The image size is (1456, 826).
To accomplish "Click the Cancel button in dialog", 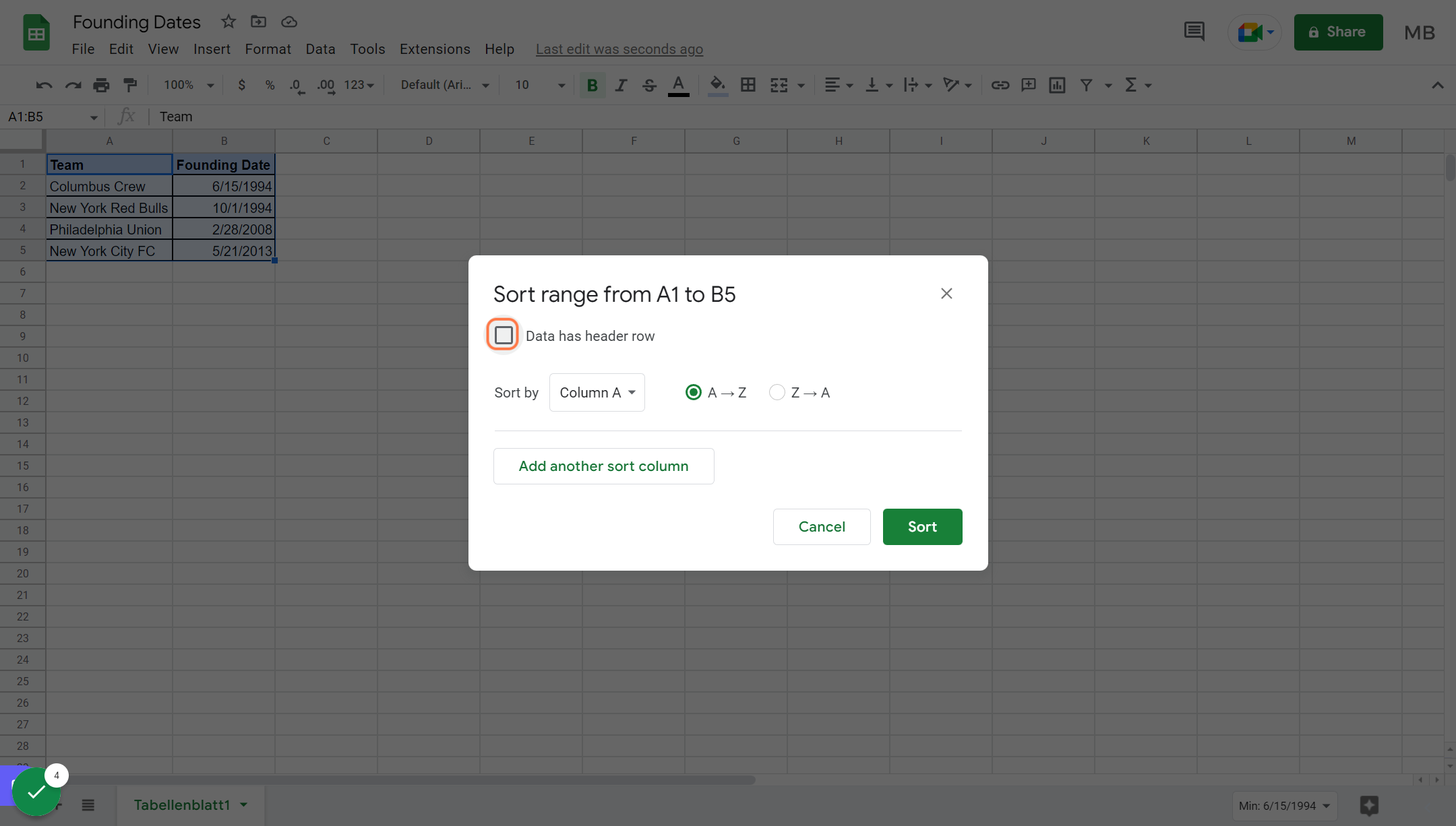I will click(822, 527).
